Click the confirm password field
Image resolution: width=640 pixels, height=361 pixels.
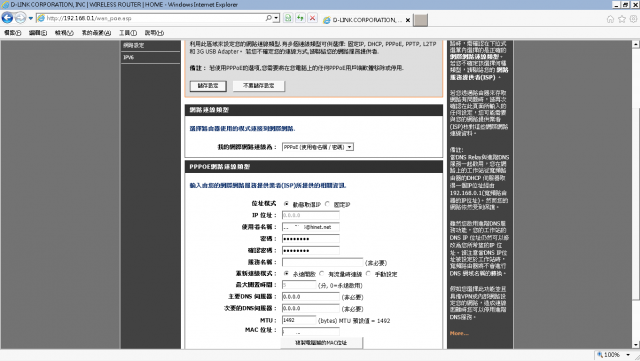[311, 250]
